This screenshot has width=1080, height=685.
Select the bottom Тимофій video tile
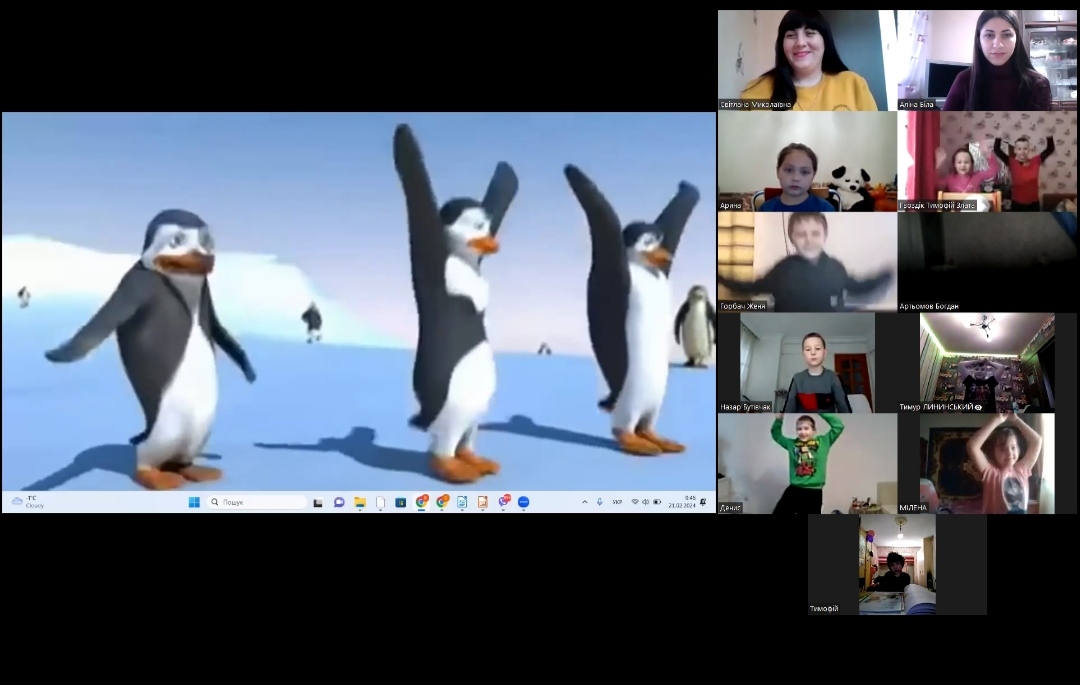pos(897,565)
